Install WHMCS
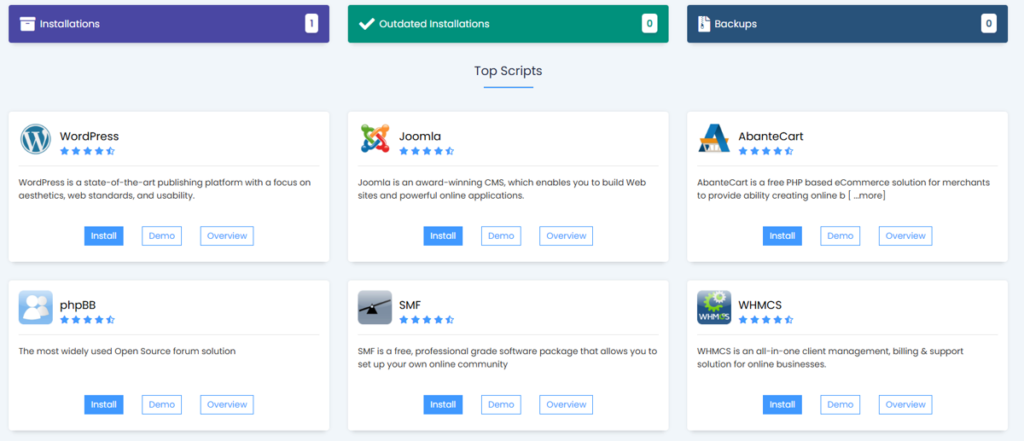 pos(782,404)
